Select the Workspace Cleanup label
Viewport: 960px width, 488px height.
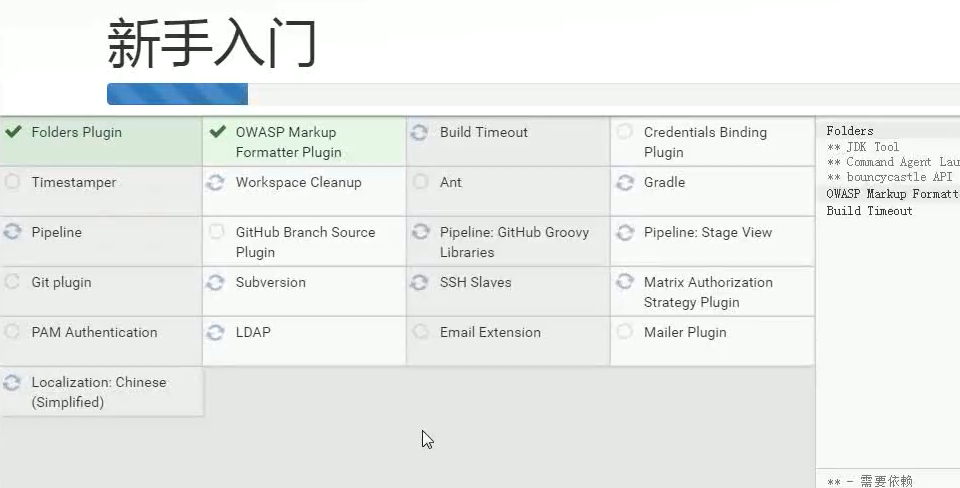(299, 182)
